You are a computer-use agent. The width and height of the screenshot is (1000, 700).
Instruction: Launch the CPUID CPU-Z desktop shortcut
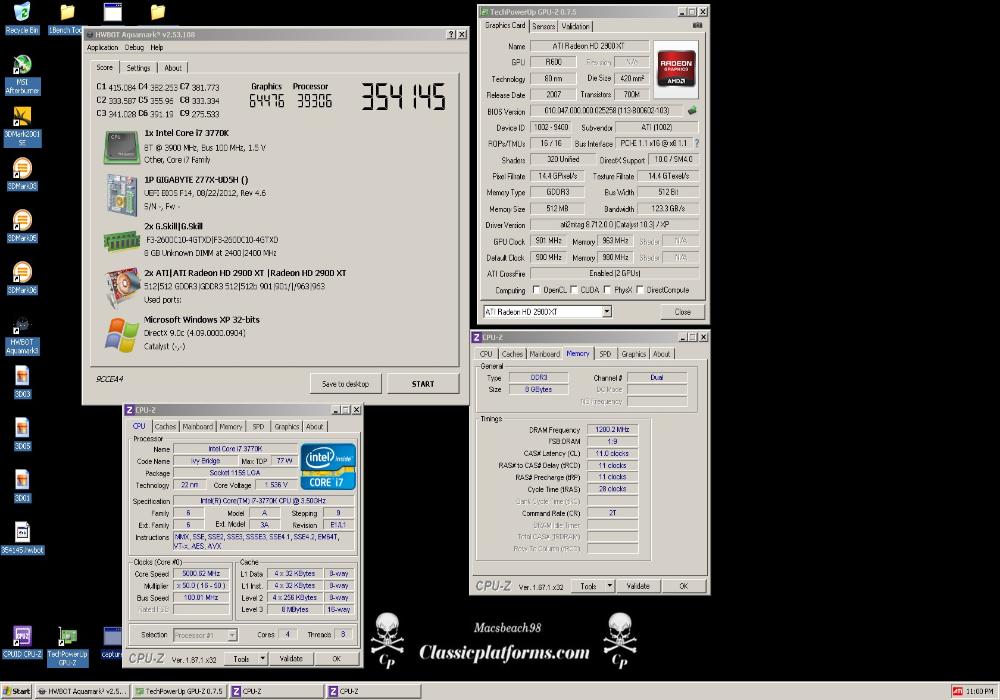pos(22,642)
